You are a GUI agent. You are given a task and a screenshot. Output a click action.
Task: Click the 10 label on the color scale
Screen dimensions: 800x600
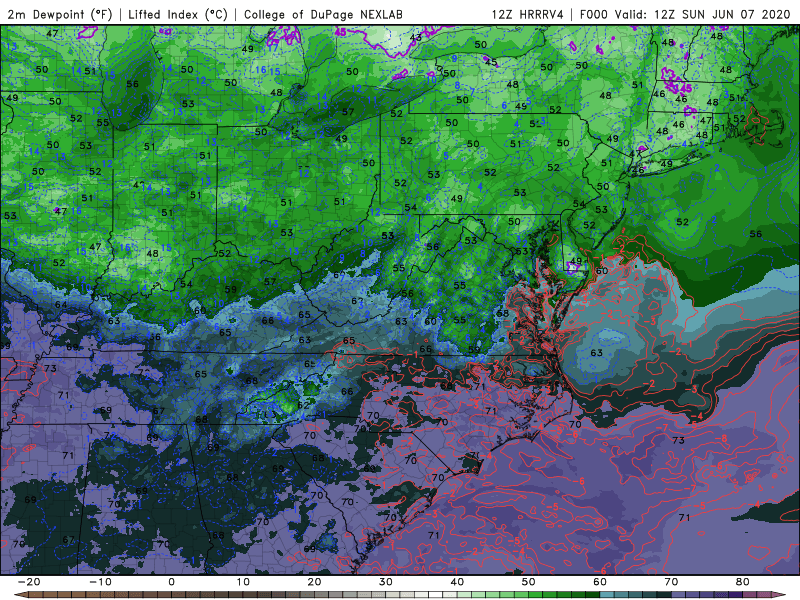tap(243, 582)
